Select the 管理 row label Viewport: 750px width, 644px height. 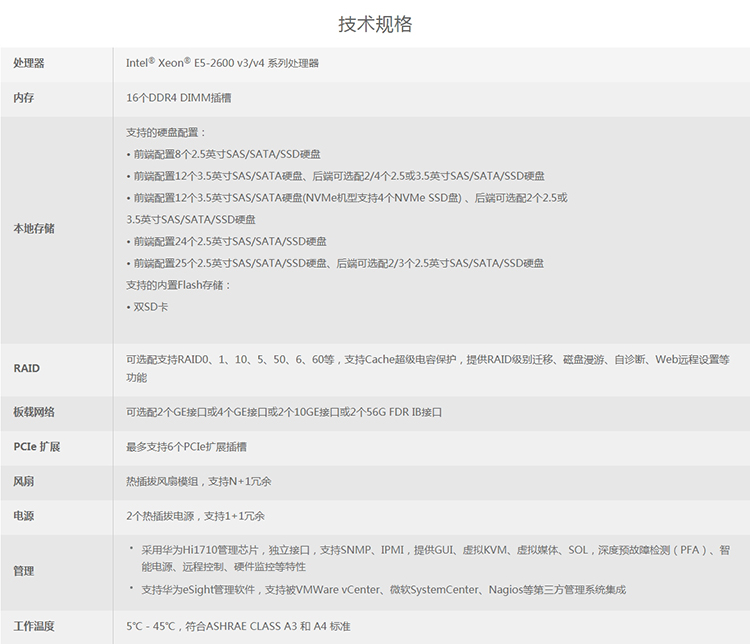pyautogui.click(x=23, y=570)
